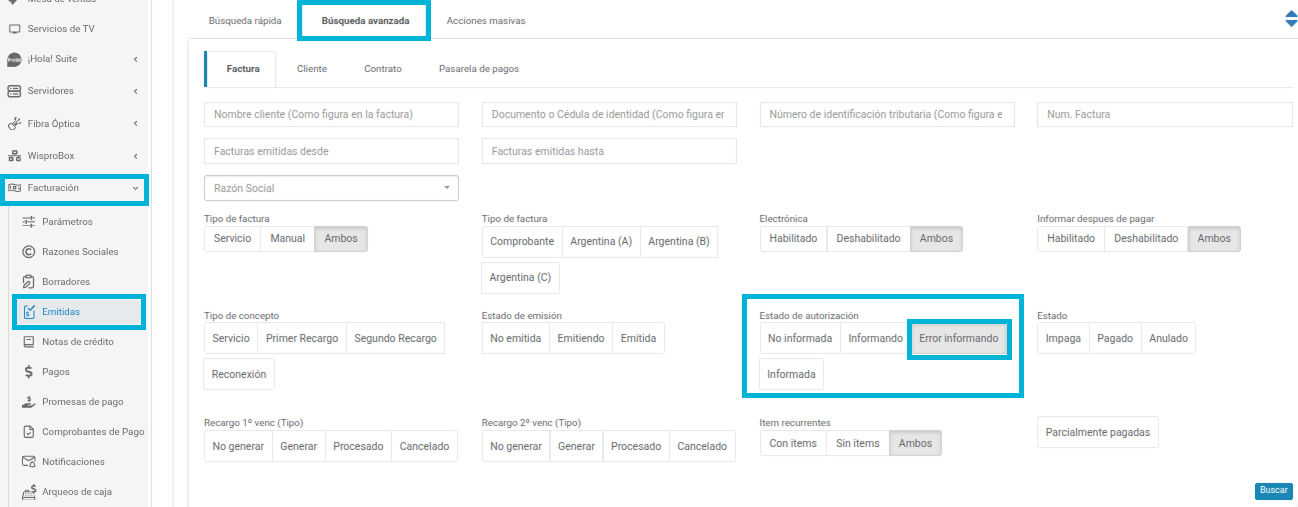Click the WisproBox network icon
The height and width of the screenshot is (507, 1298).
(x=14, y=156)
